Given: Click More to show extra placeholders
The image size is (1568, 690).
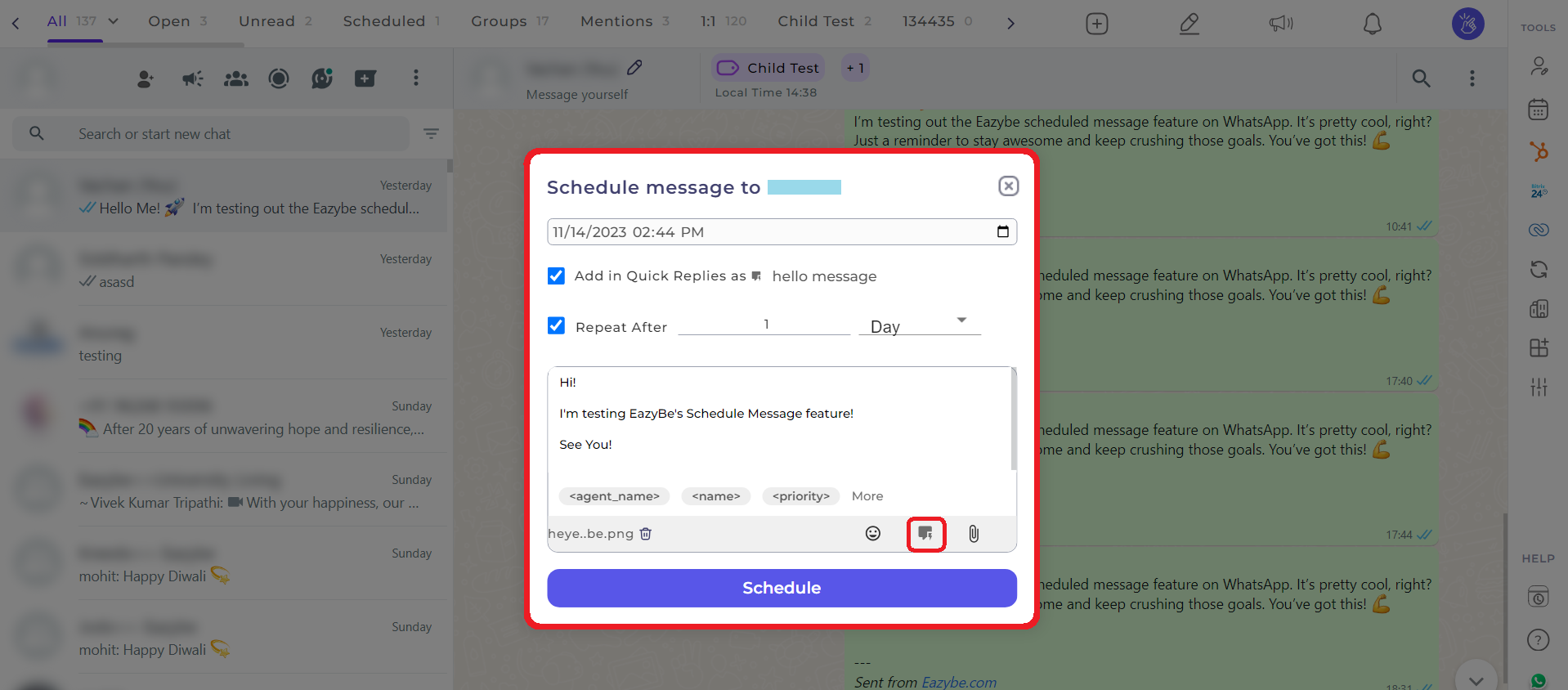Looking at the screenshot, I should pos(867,496).
